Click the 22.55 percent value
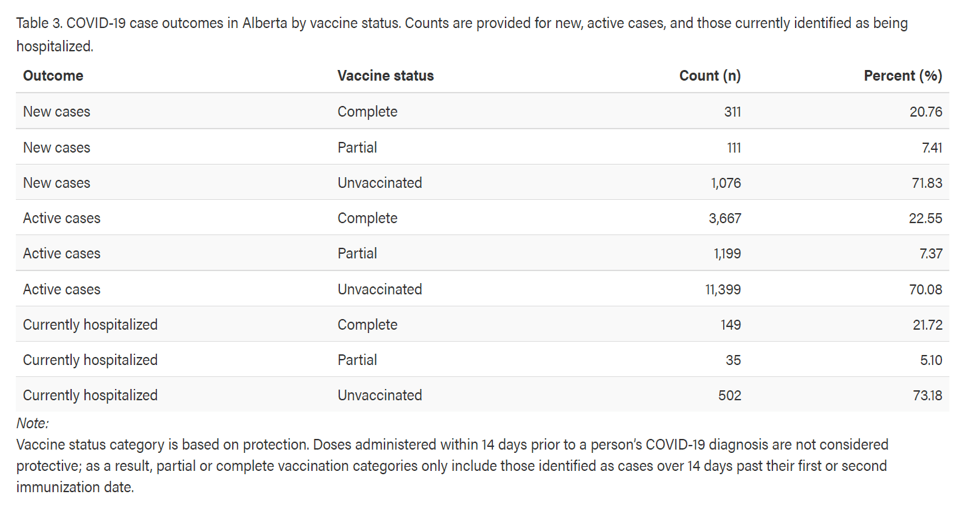 coord(924,218)
